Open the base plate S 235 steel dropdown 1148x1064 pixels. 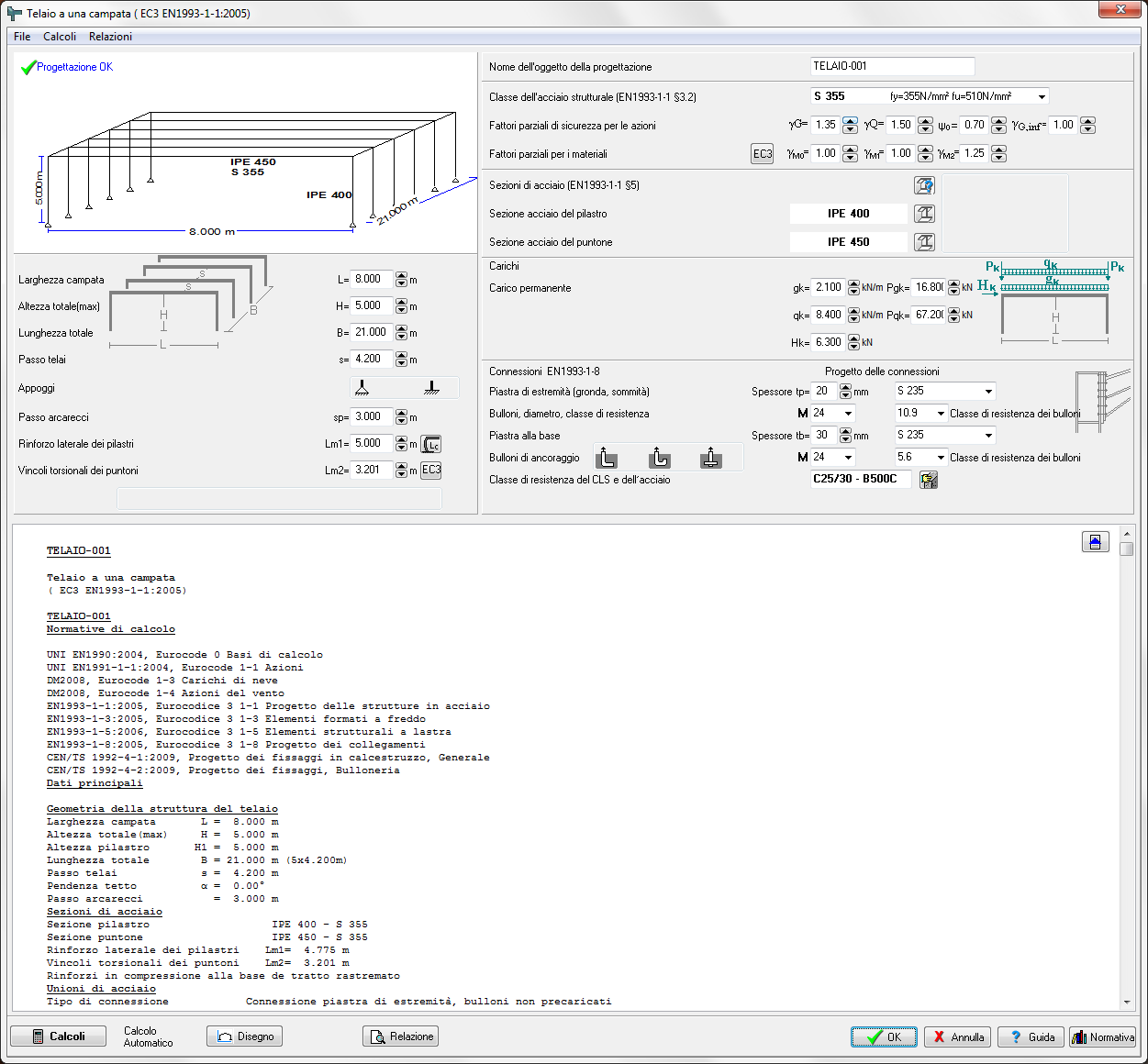point(945,436)
